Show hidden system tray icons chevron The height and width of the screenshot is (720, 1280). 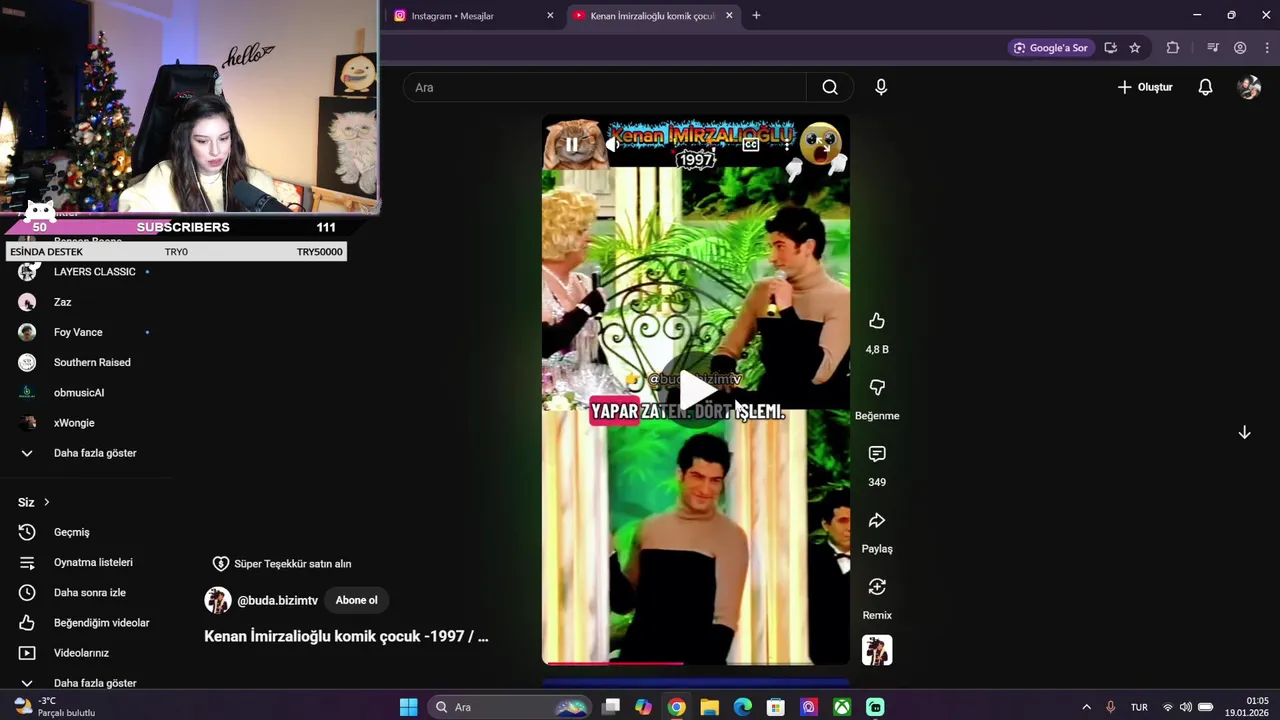(x=1087, y=707)
